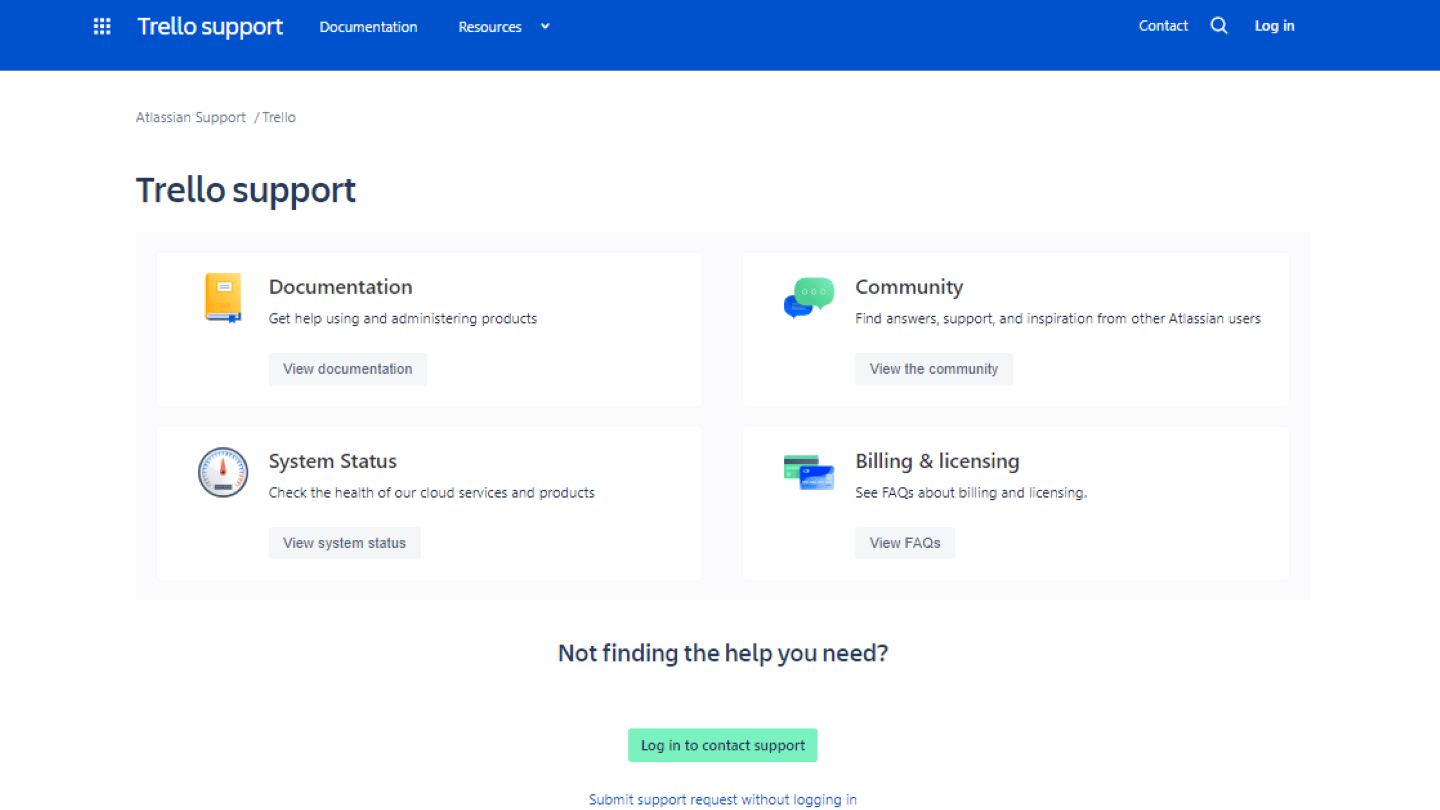Click the Community card heading
1440x810 pixels.
(909, 287)
